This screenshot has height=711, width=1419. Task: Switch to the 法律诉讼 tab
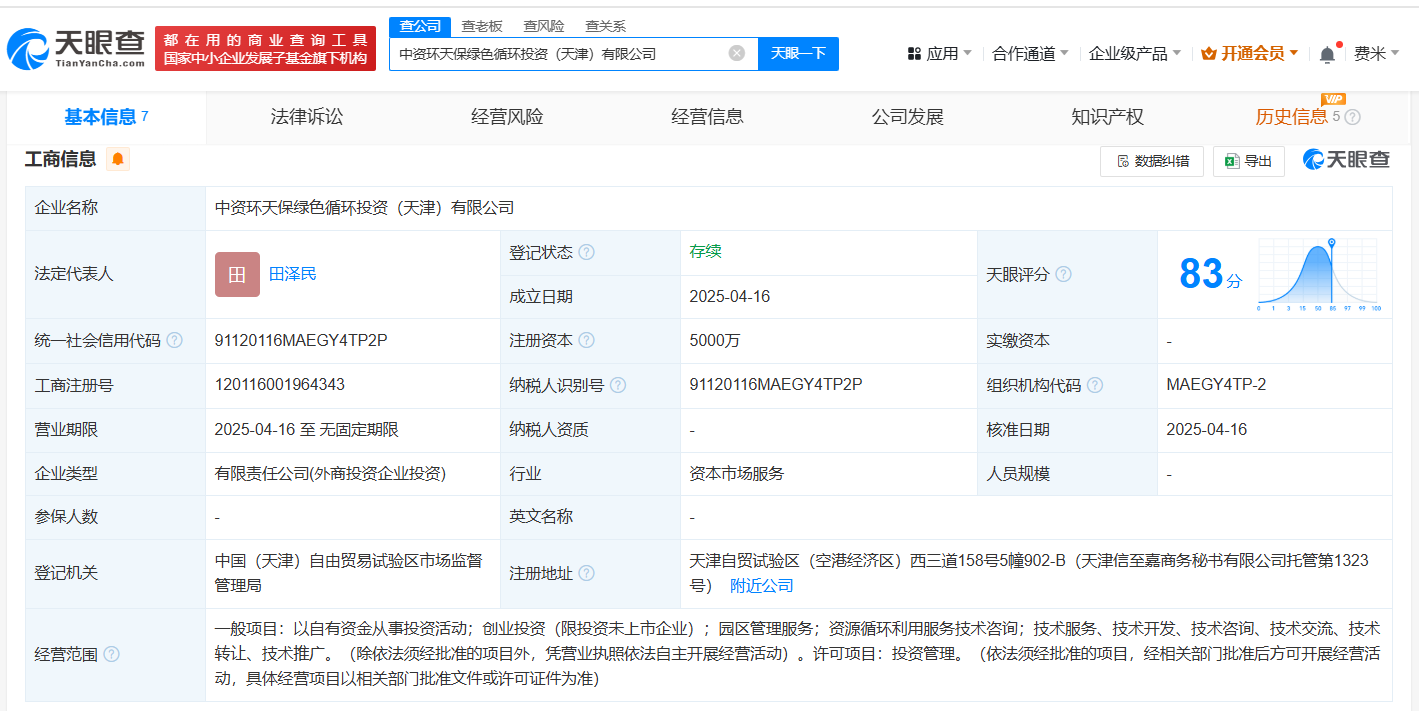pos(306,117)
